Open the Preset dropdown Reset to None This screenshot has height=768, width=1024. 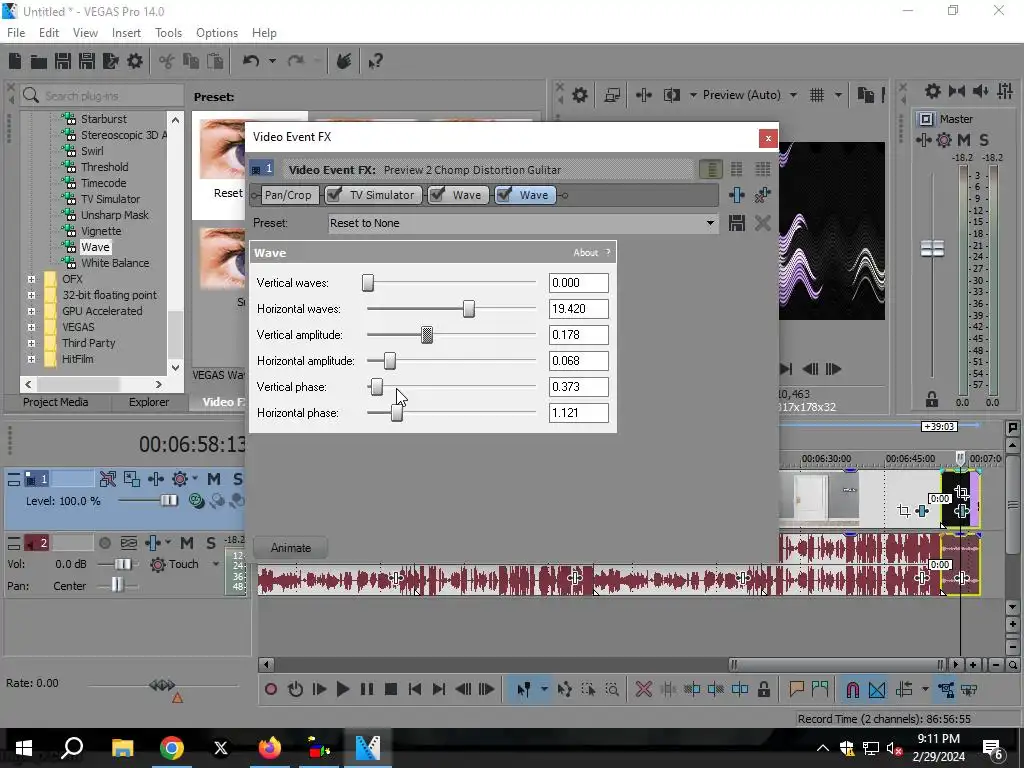[710, 223]
